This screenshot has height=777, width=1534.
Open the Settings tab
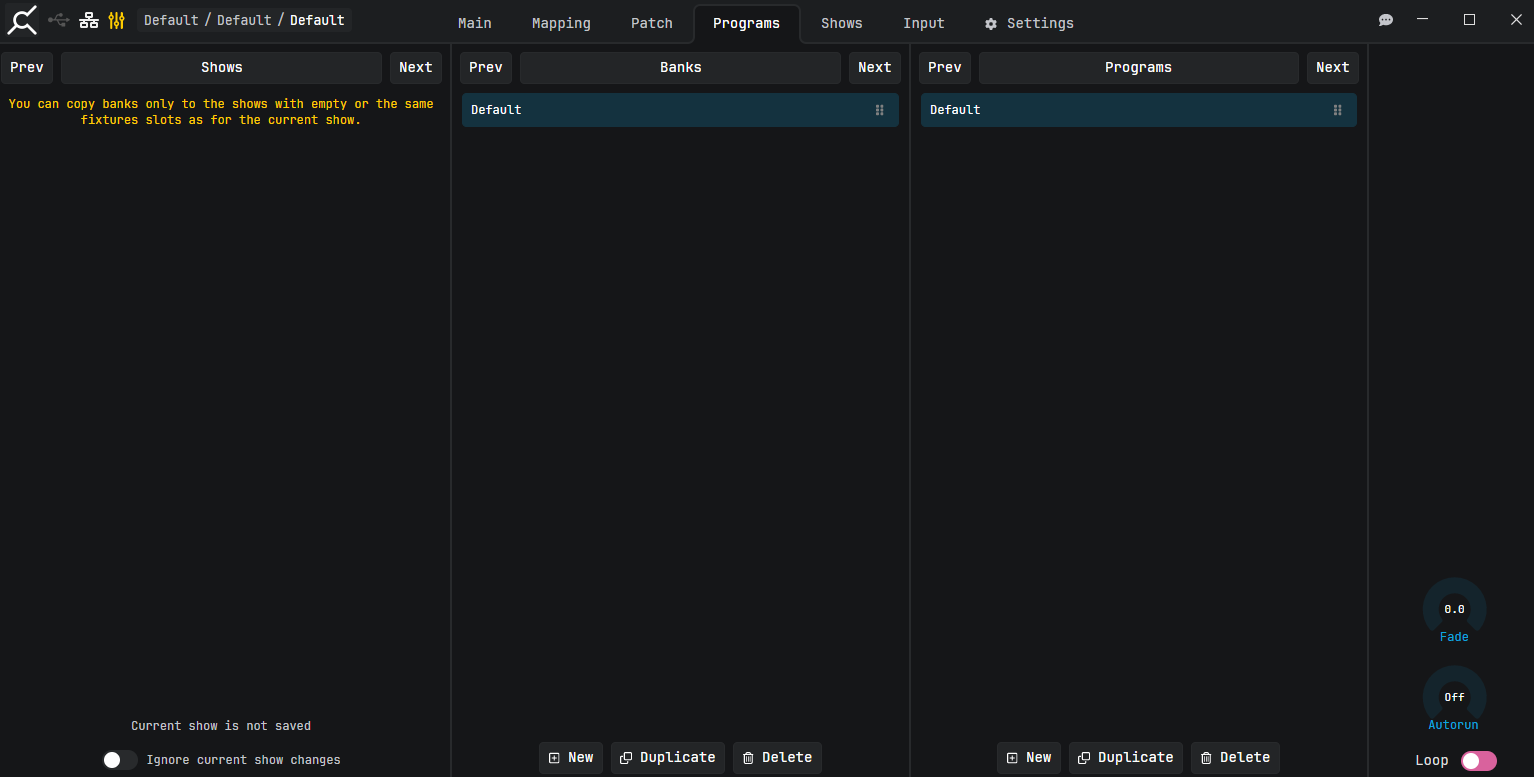coord(1029,23)
